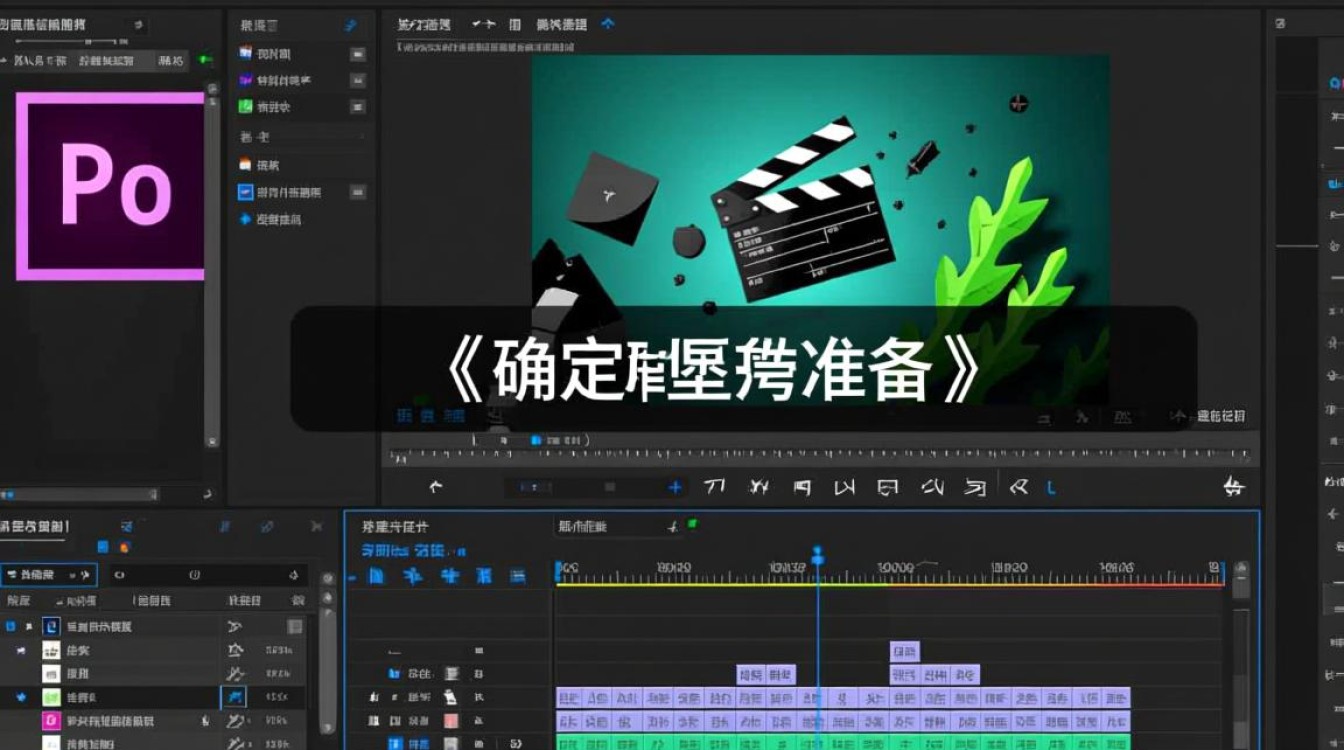Click the leftmost arrow icon of the transport bar

click(435, 487)
